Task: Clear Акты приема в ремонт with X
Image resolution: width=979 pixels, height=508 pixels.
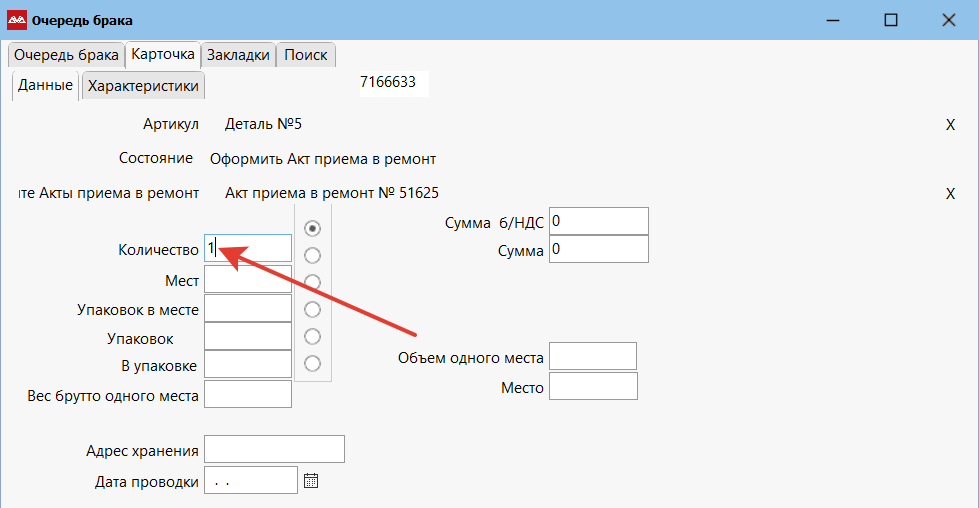Action: click(x=950, y=193)
